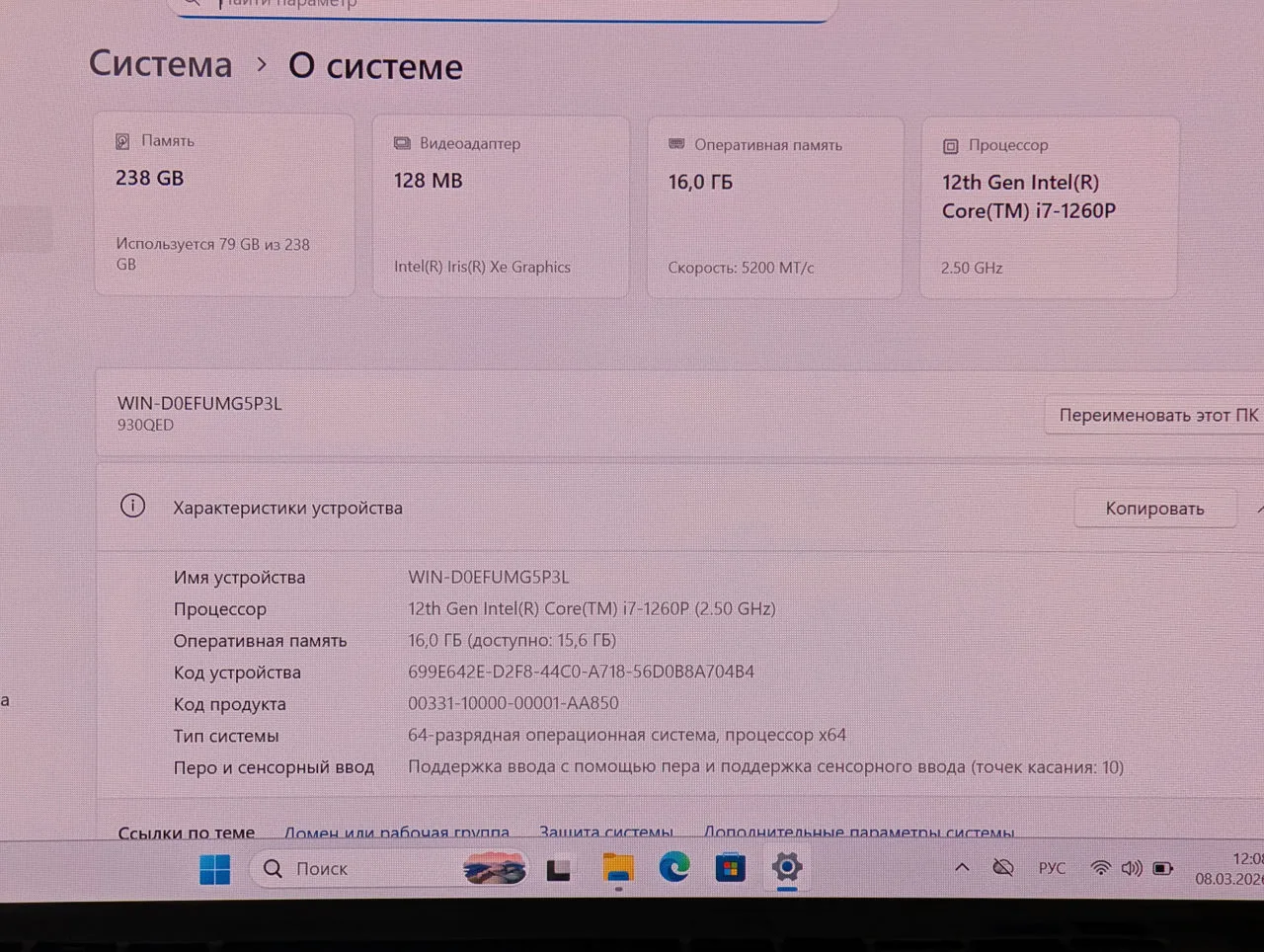Select the Перо и сенсорный ввод label

click(x=274, y=767)
